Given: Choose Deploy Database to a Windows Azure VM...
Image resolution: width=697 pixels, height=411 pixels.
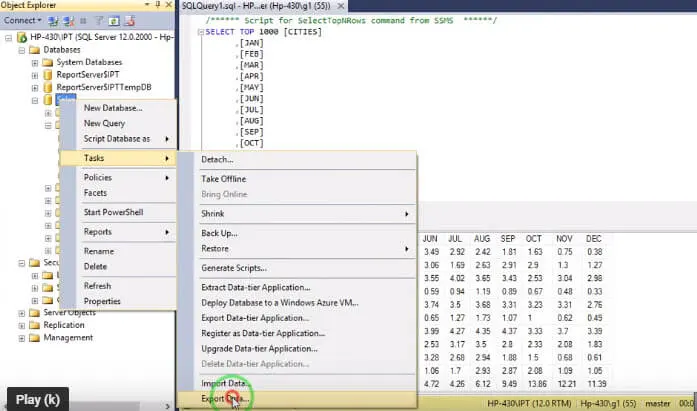Looking at the screenshot, I should coord(297,303).
